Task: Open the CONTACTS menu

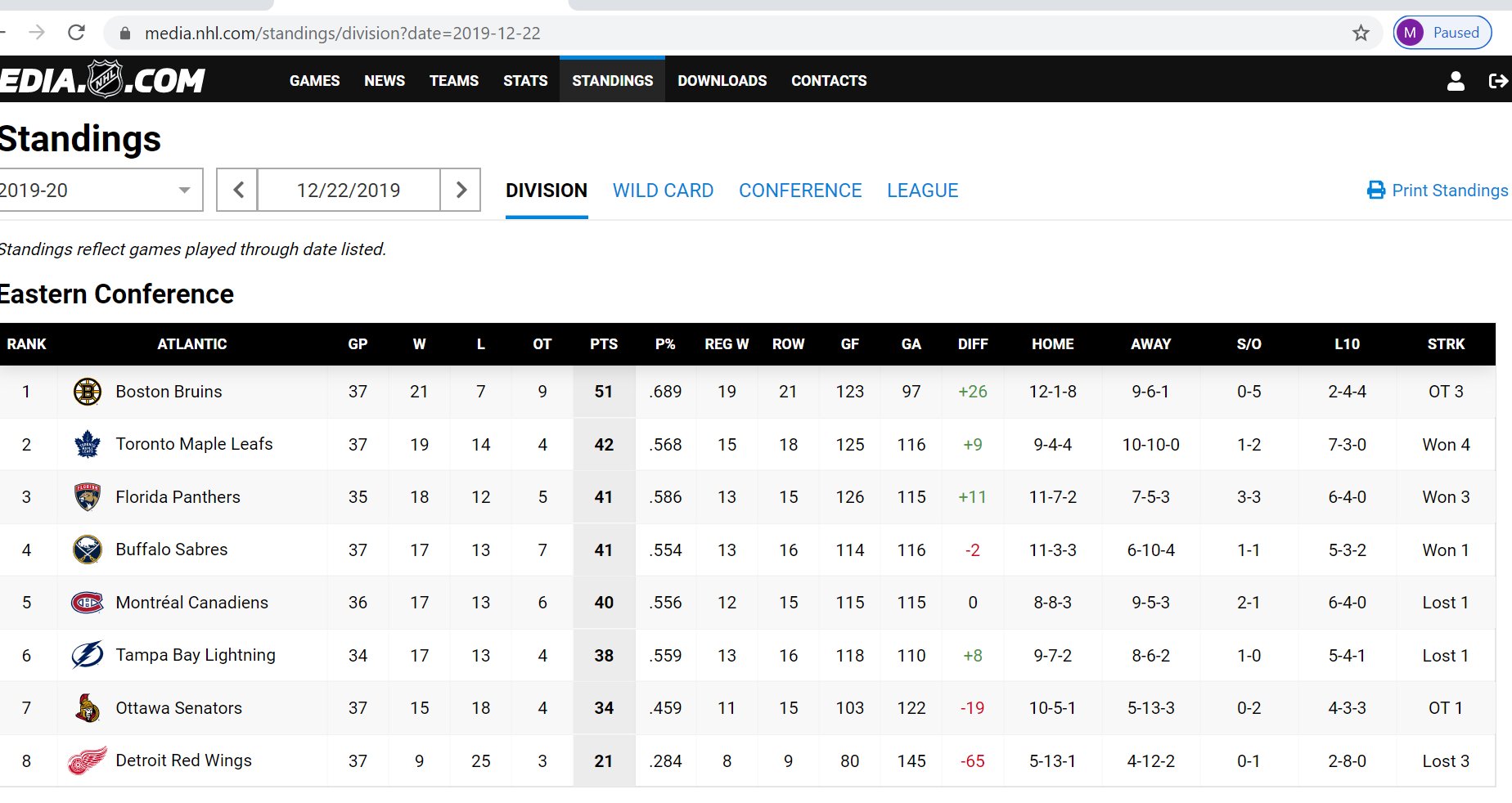Action: pyautogui.click(x=829, y=80)
